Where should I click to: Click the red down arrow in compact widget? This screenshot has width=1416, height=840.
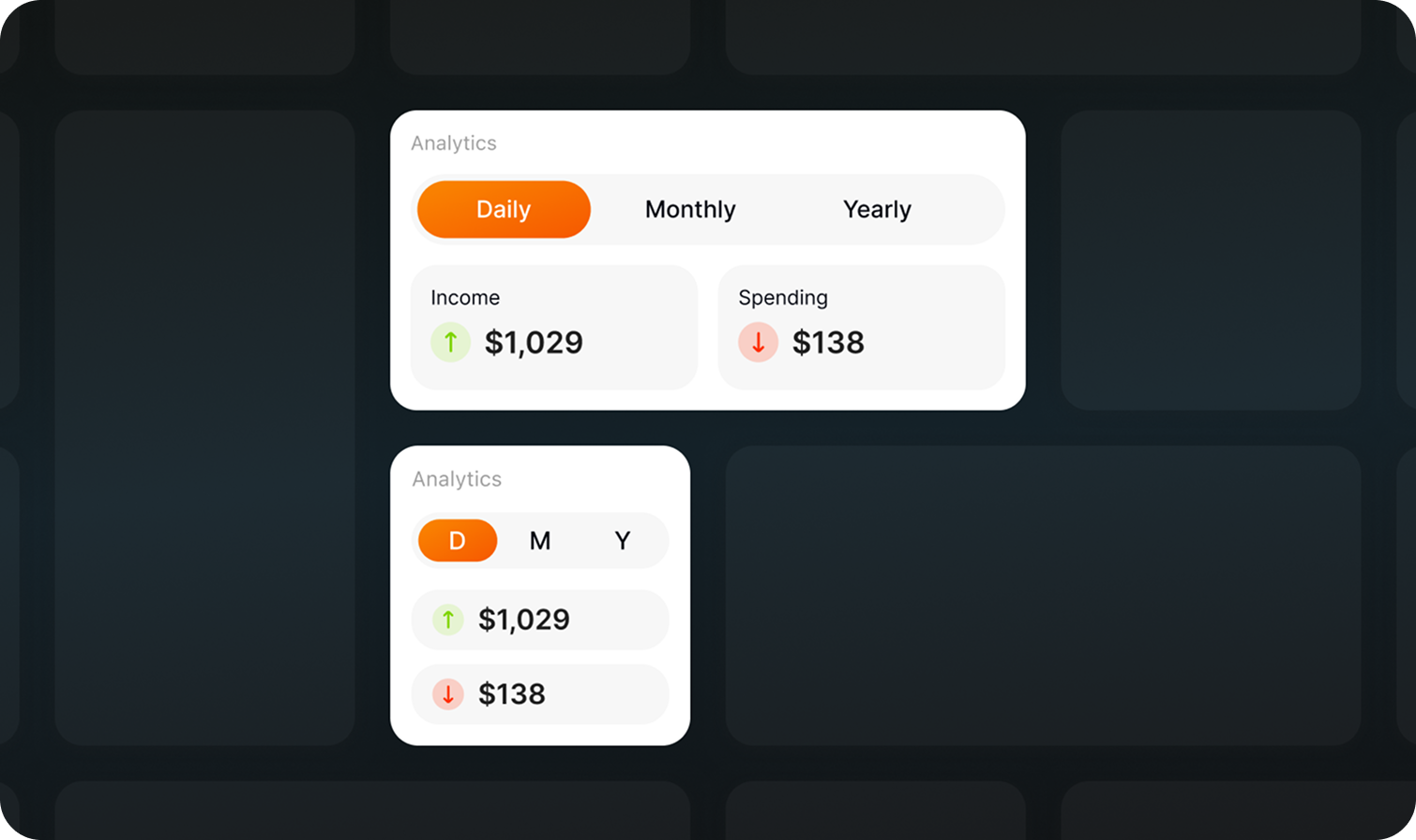pyautogui.click(x=448, y=694)
